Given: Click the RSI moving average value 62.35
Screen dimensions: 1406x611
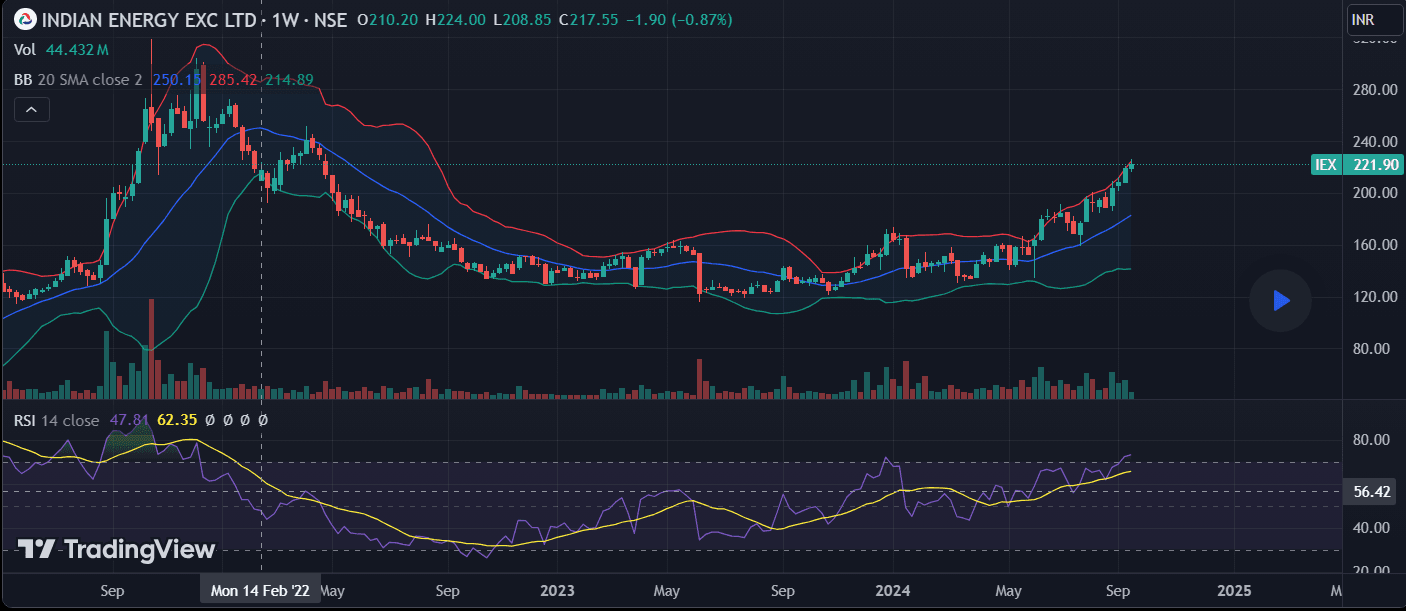Looking at the screenshot, I should [x=177, y=420].
